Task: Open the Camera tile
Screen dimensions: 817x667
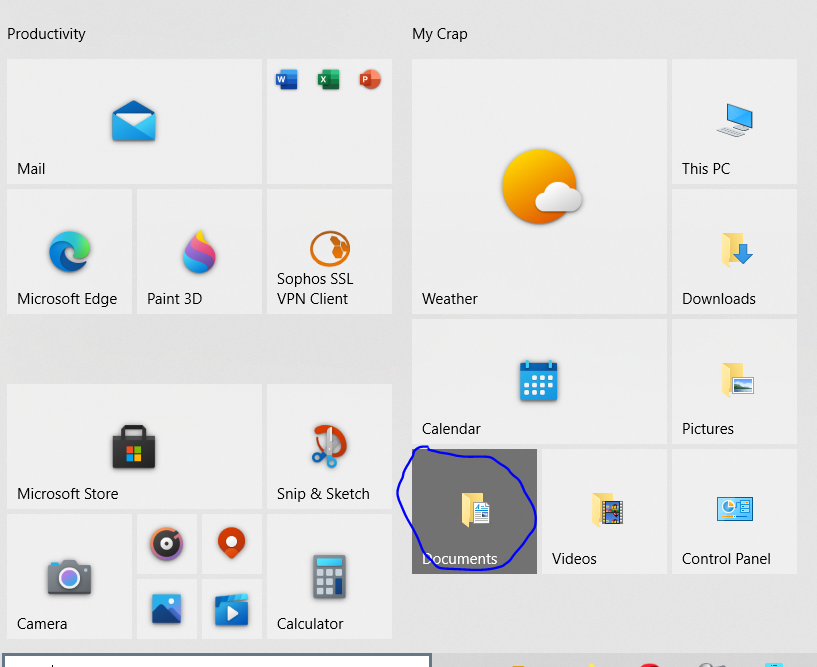Action: pyautogui.click(x=69, y=576)
